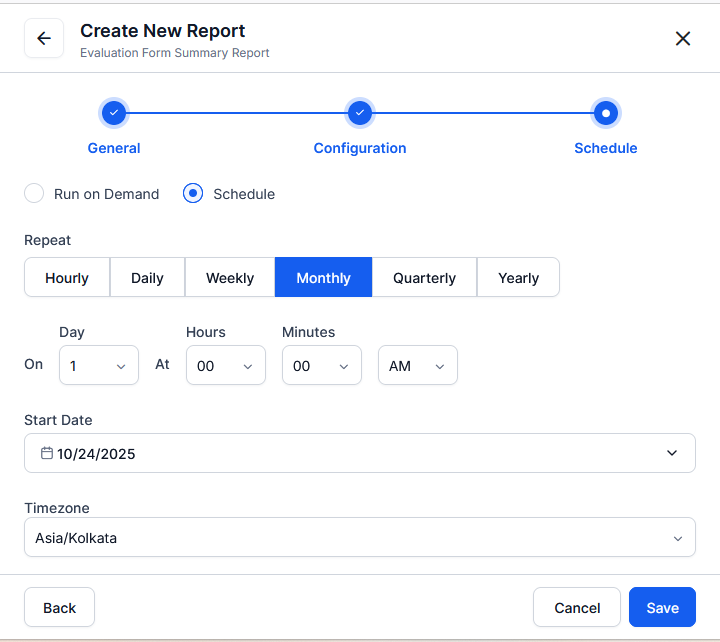The width and height of the screenshot is (720, 642).
Task: Click the Schedule step circle icon
Action: coord(605,113)
